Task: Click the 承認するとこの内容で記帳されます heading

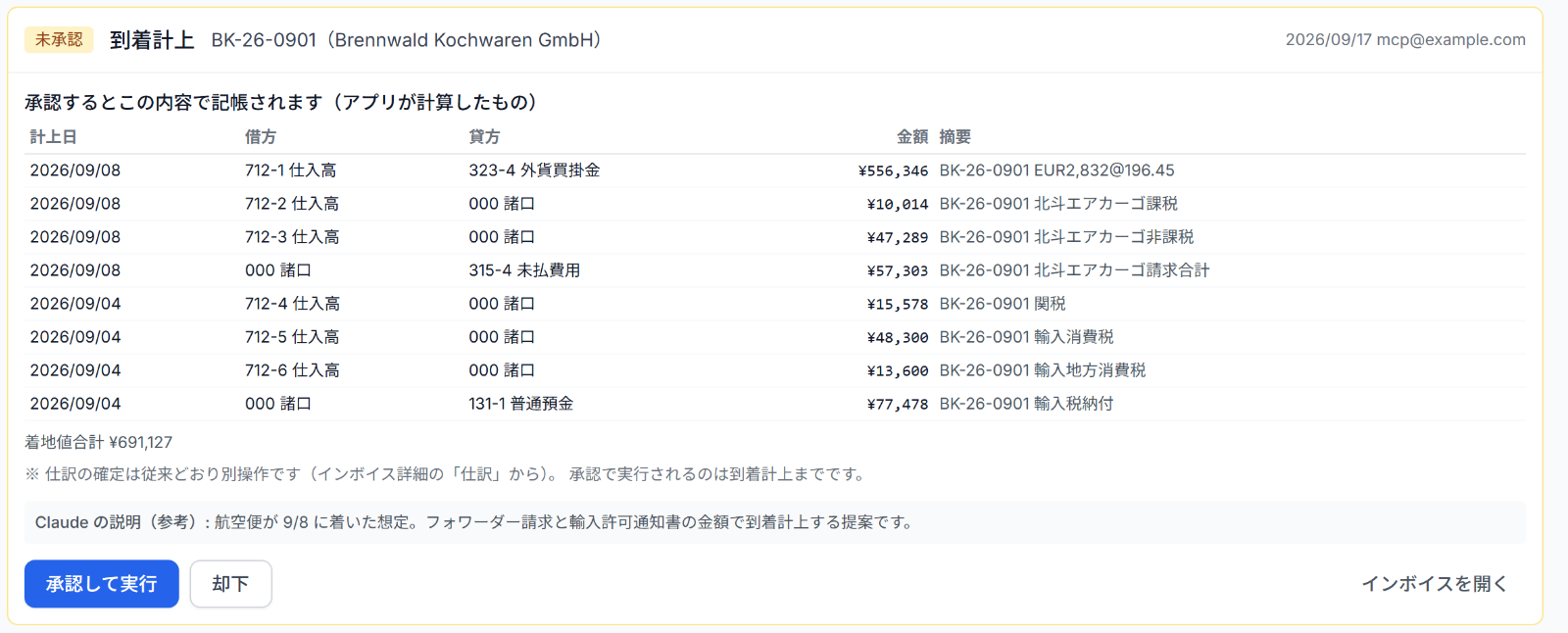Action: click(281, 102)
